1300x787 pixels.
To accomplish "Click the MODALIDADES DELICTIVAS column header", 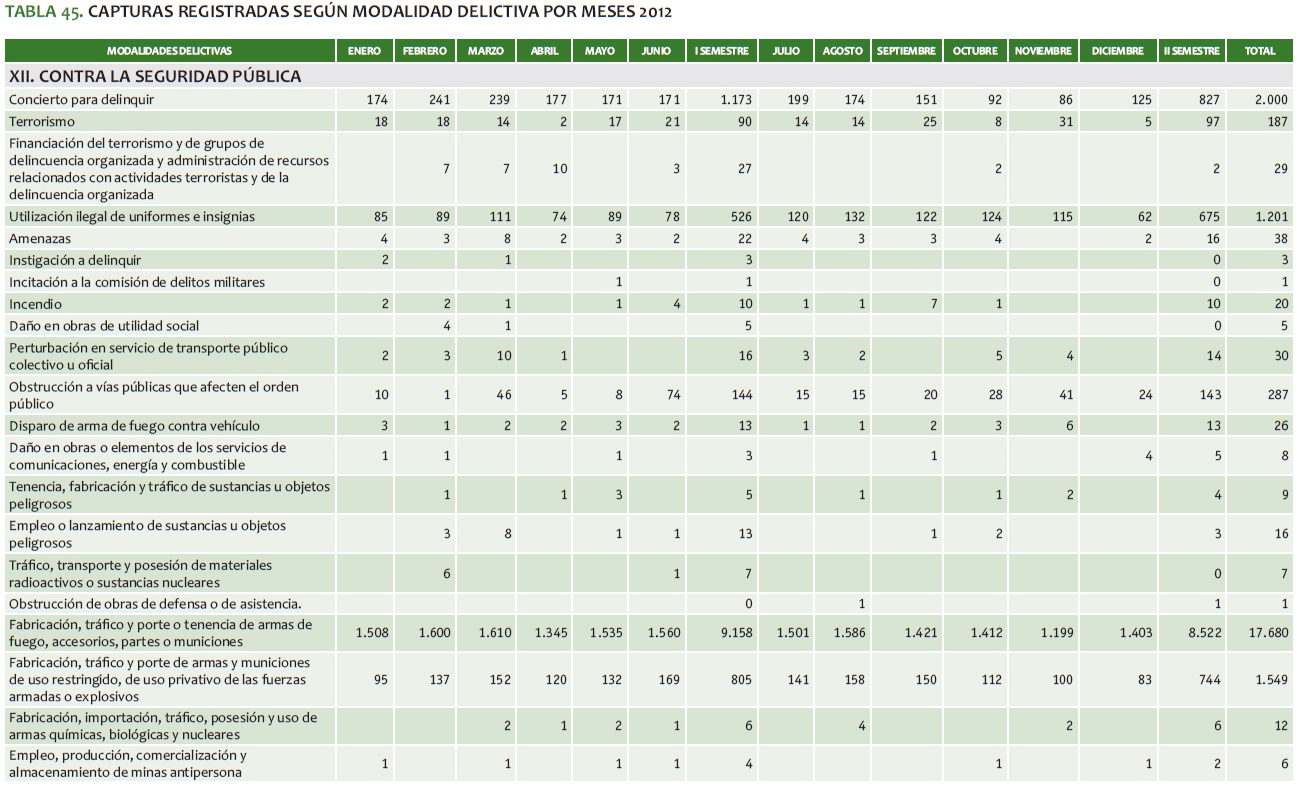I will [x=169, y=51].
